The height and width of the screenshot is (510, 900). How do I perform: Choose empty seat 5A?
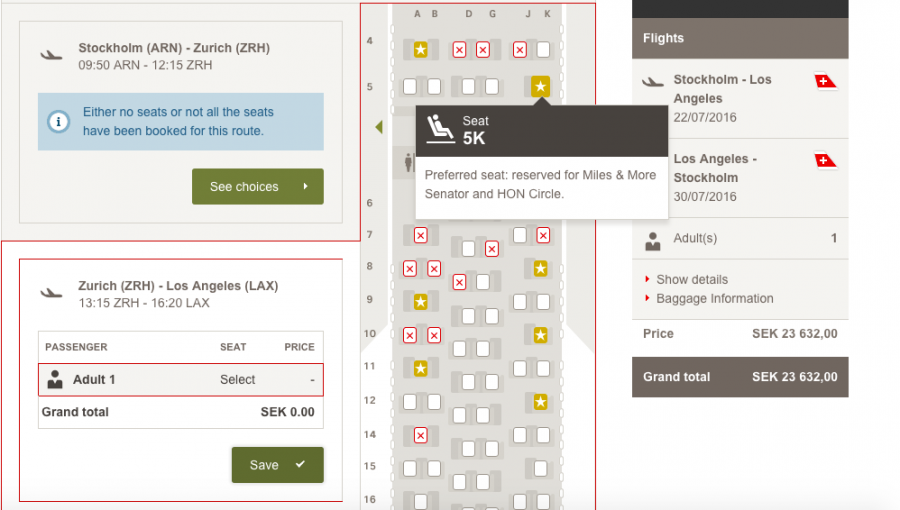(x=410, y=87)
